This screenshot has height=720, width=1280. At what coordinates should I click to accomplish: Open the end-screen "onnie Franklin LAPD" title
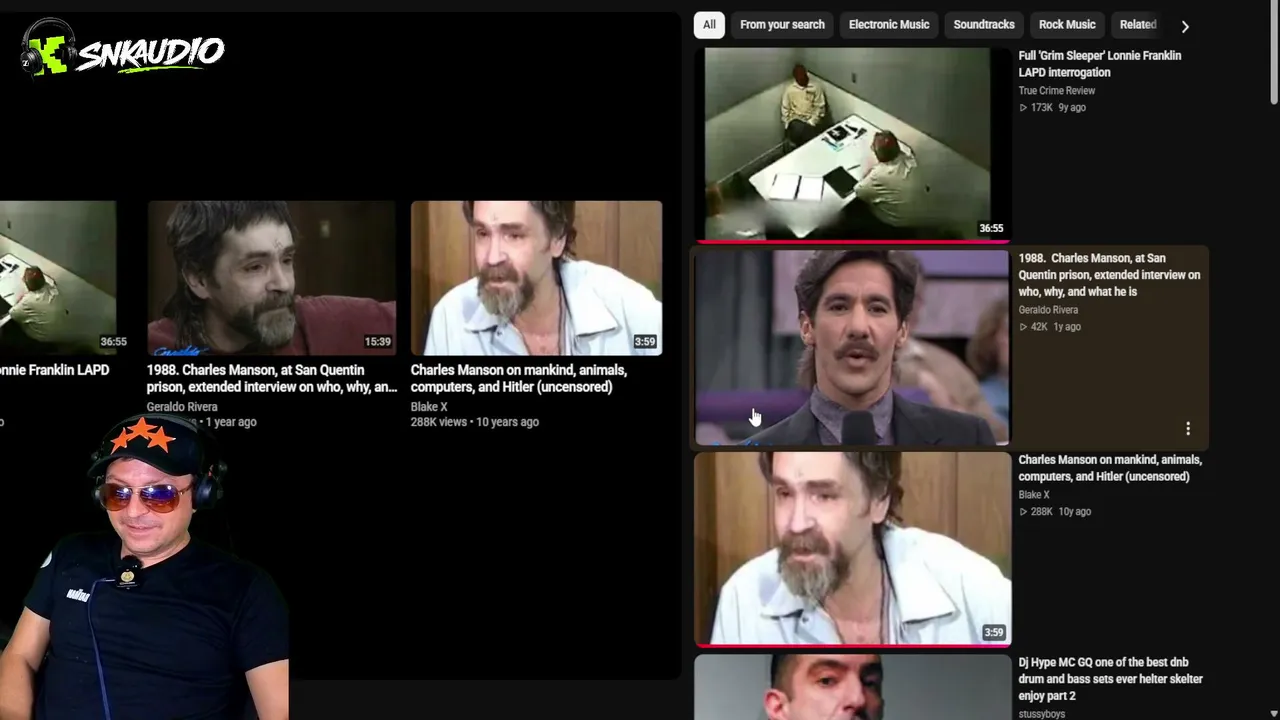tap(55, 370)
